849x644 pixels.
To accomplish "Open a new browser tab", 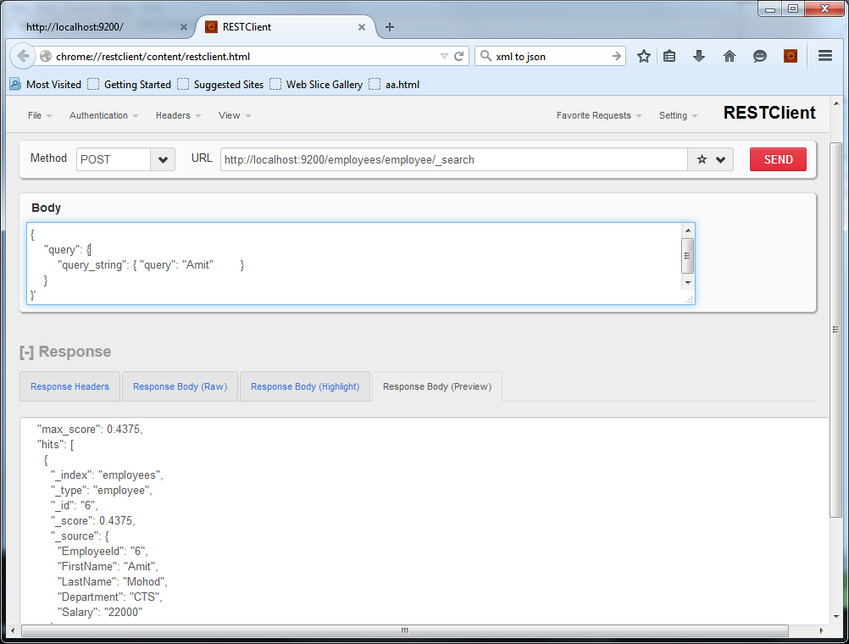I will [x=389, y=27].
